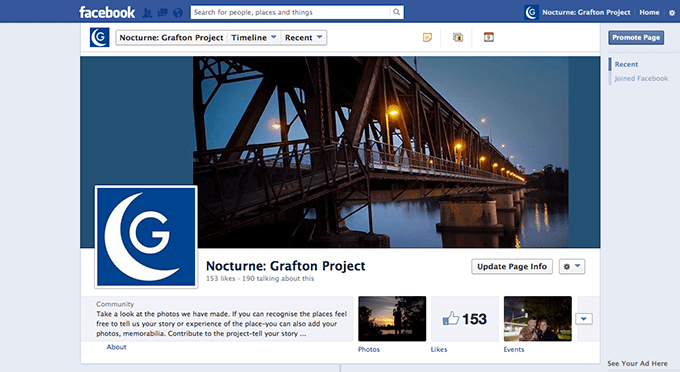Open the Timeline dropdown

[254, 38]
